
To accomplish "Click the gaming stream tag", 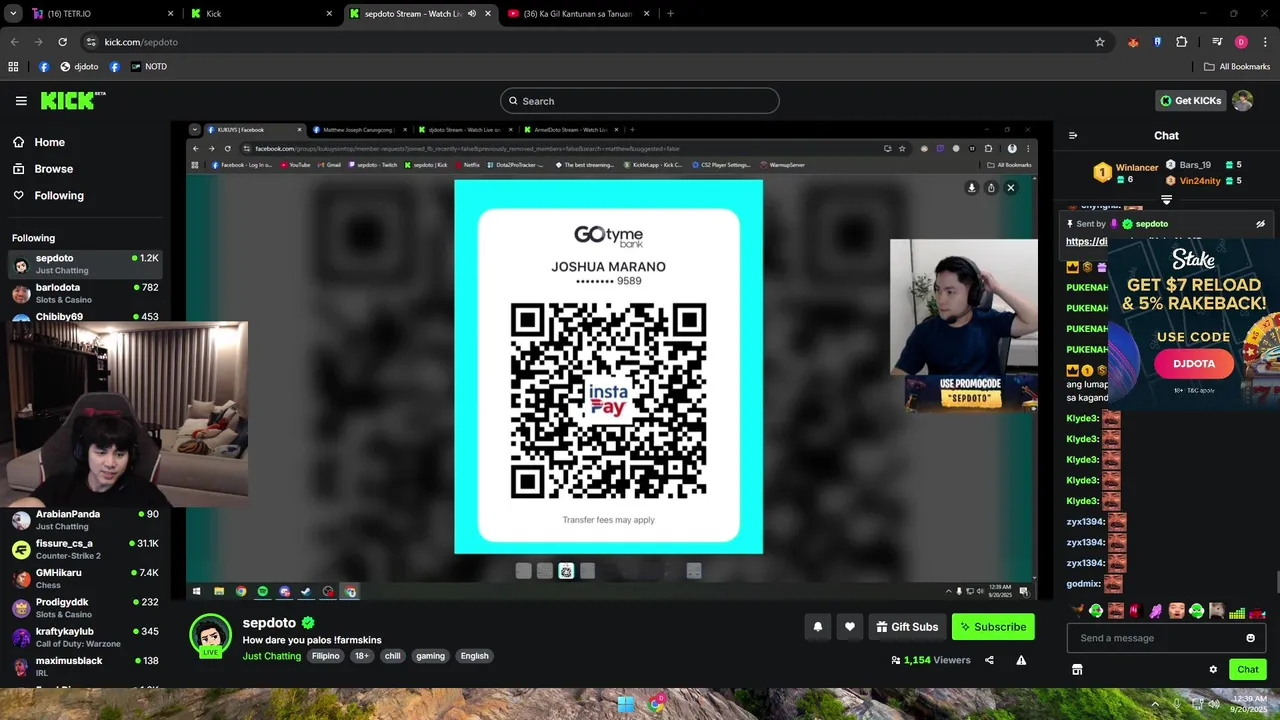I will (430, 656).
